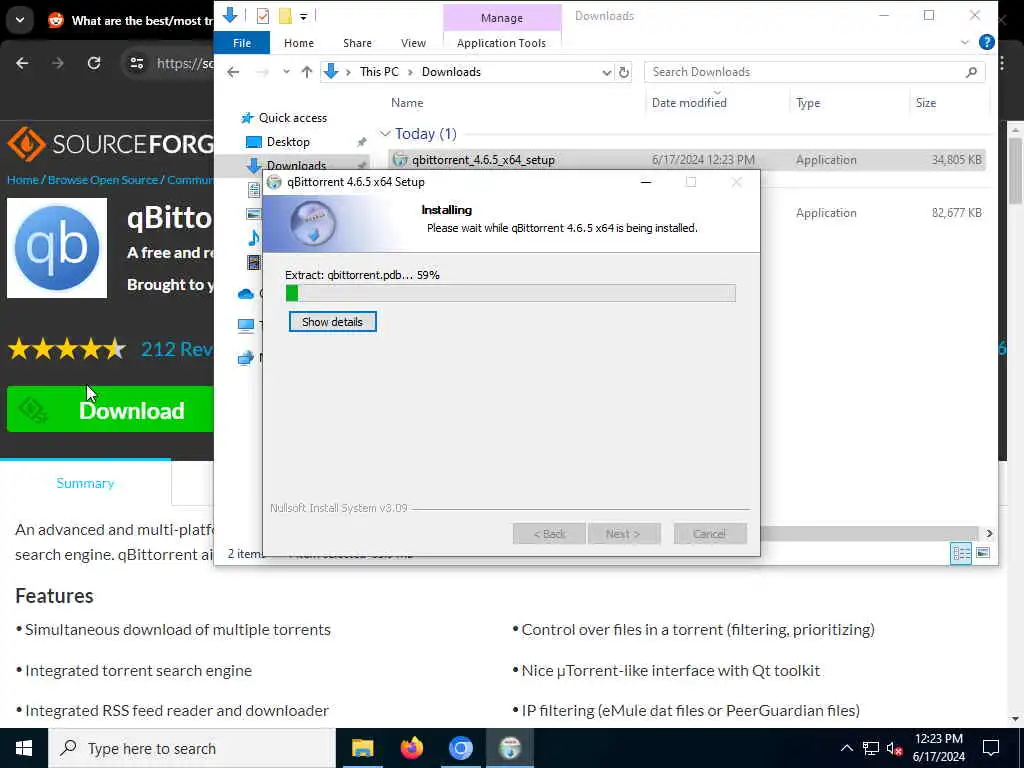The image size is (1024, 768).
Task: Open Home ribbon tab in Explorer
Action: (x=299, y=43)
